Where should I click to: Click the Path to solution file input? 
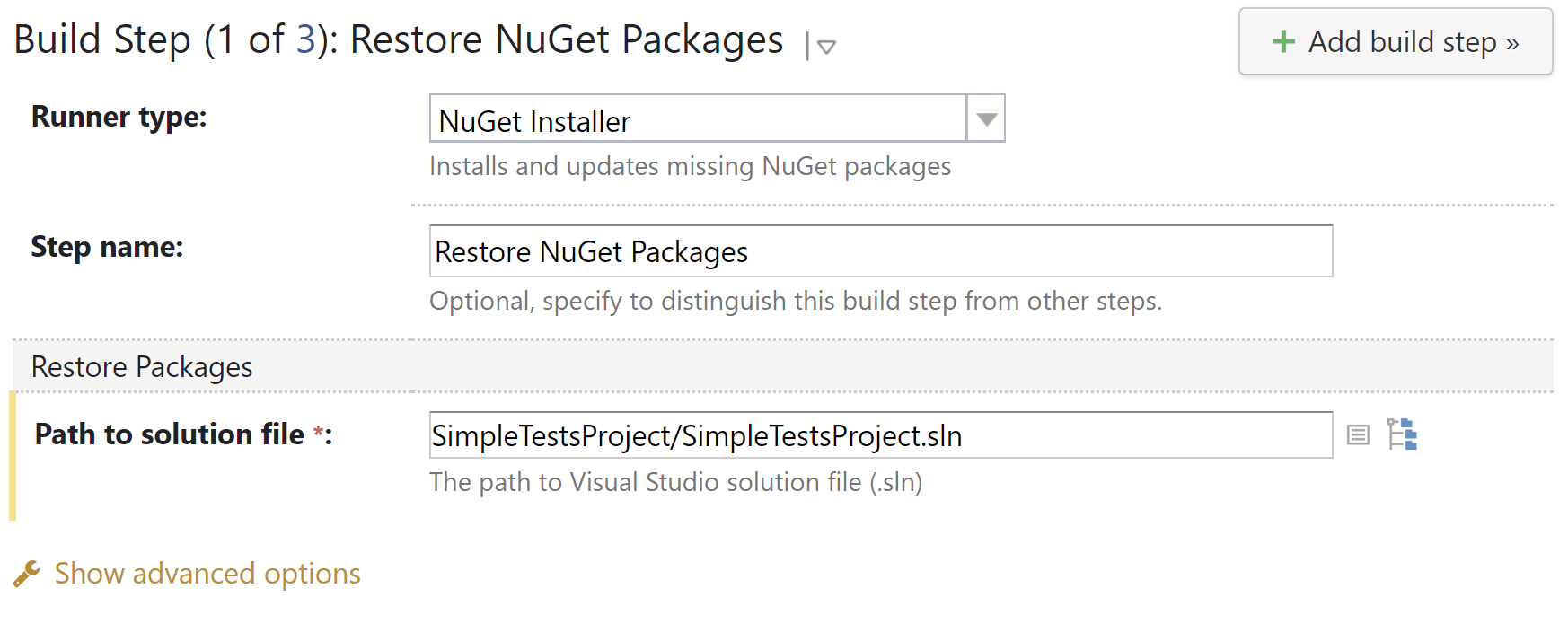[x=880, y=435]
